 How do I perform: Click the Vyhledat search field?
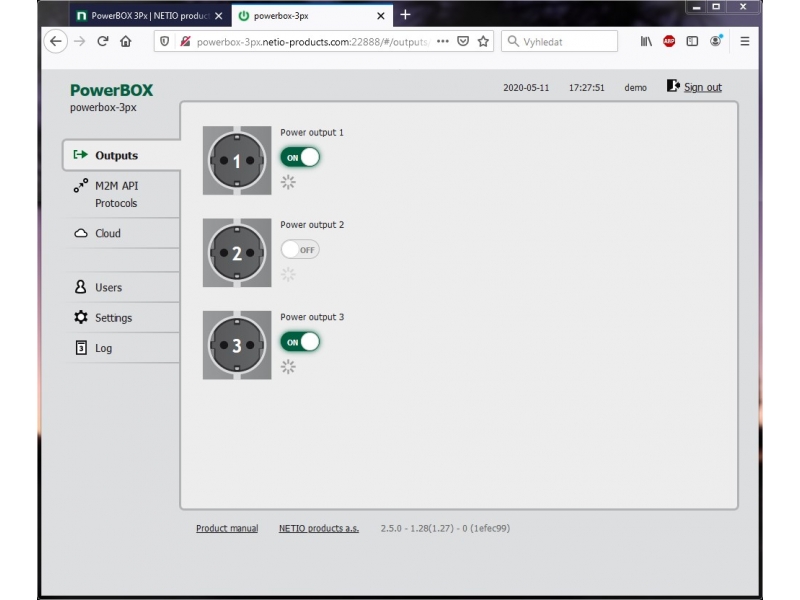point(559,41)
